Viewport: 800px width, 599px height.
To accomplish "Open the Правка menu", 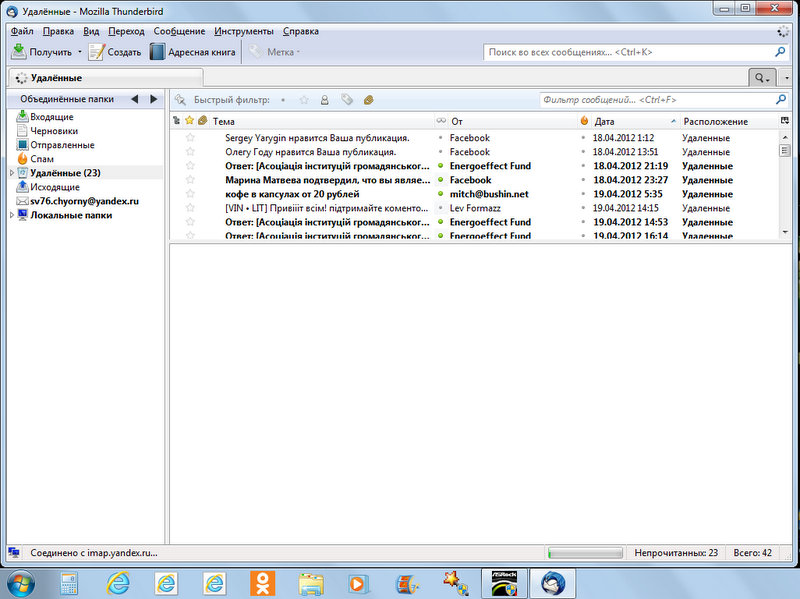I will [58, 31].
